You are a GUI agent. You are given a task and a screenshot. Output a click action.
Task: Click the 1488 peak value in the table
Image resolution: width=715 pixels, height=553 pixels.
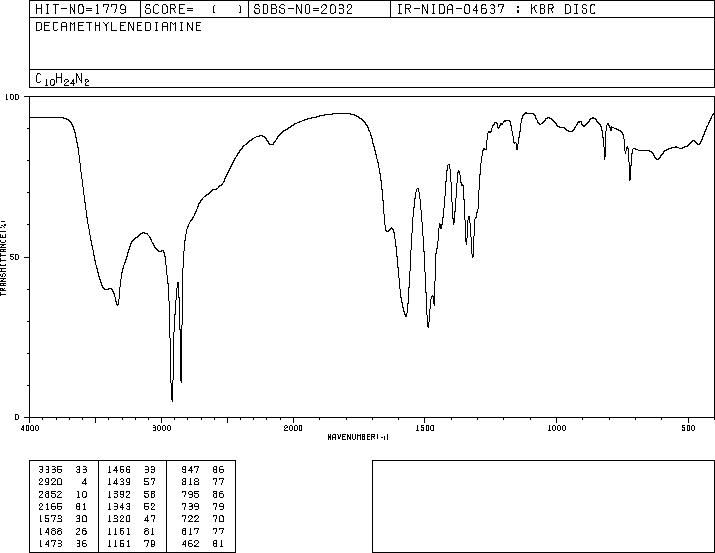tap(50, 532)
